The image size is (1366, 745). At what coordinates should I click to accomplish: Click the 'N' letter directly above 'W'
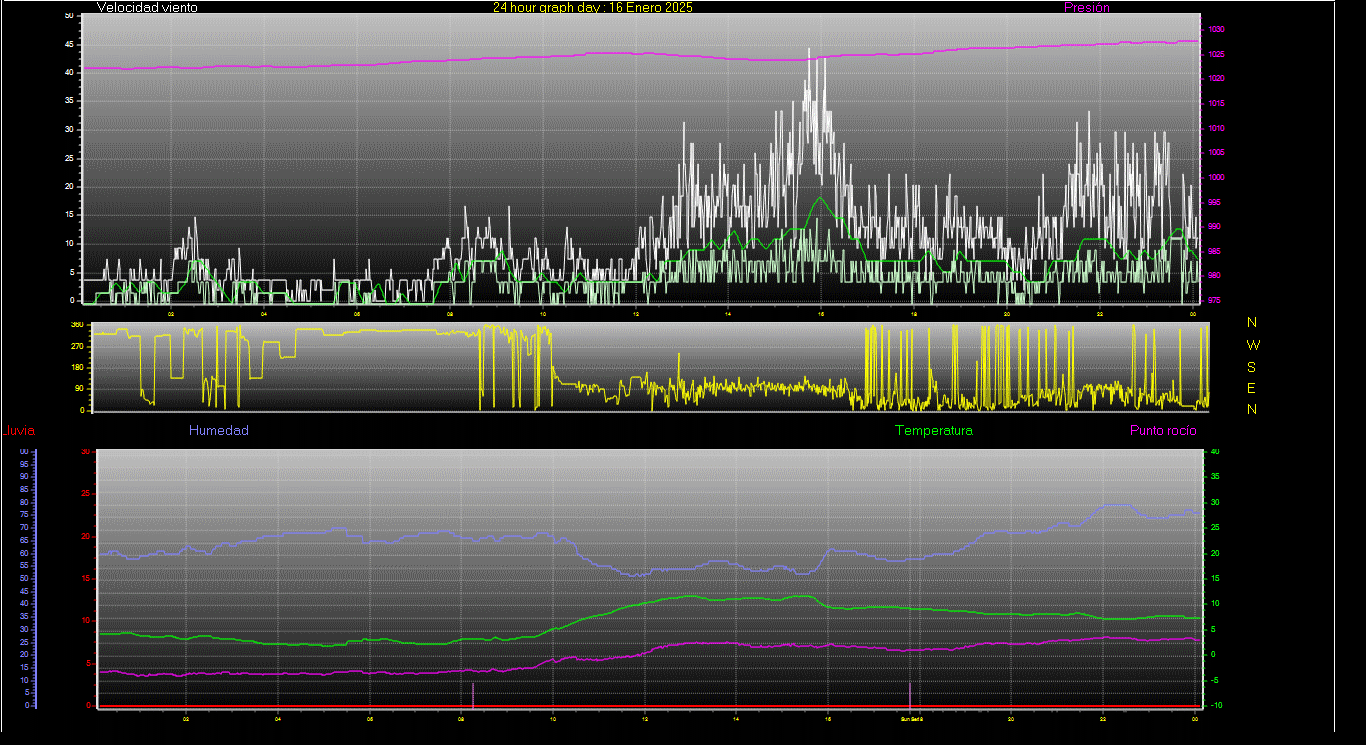(x=1252, y=322)
